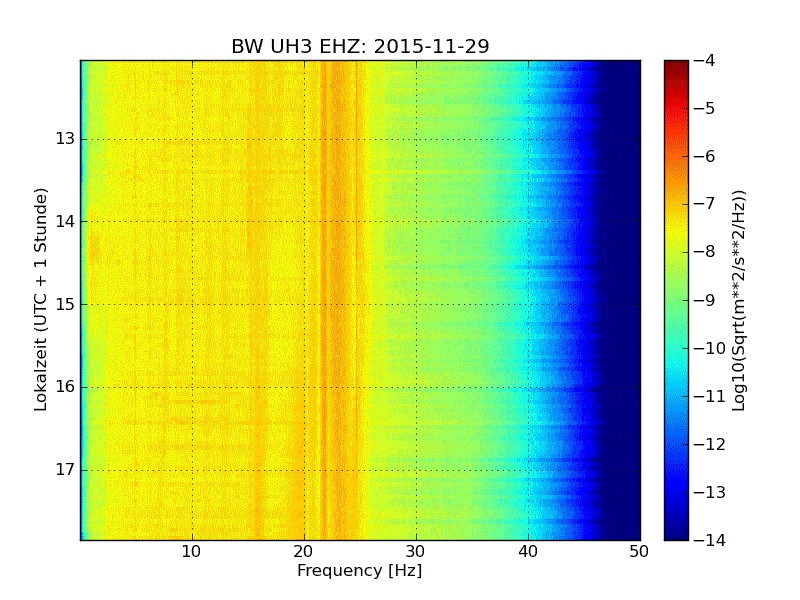Click the colorbar tick label −5

click(704, 108)
